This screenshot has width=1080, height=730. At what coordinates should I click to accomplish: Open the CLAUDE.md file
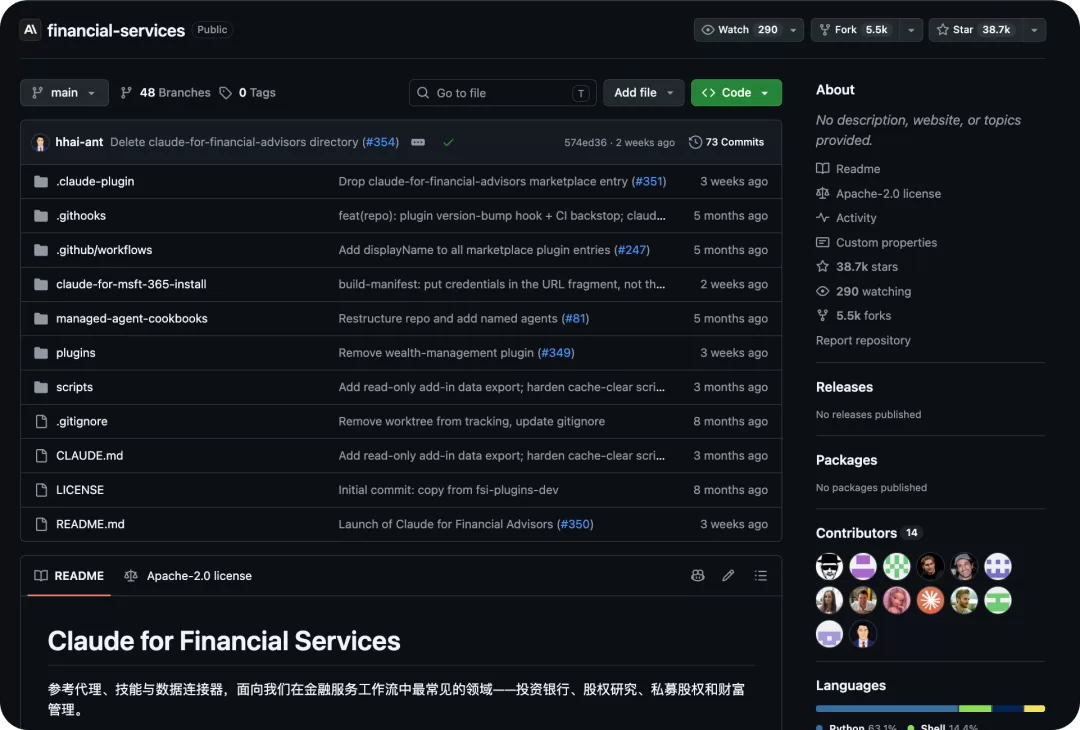tap(90, 456)
